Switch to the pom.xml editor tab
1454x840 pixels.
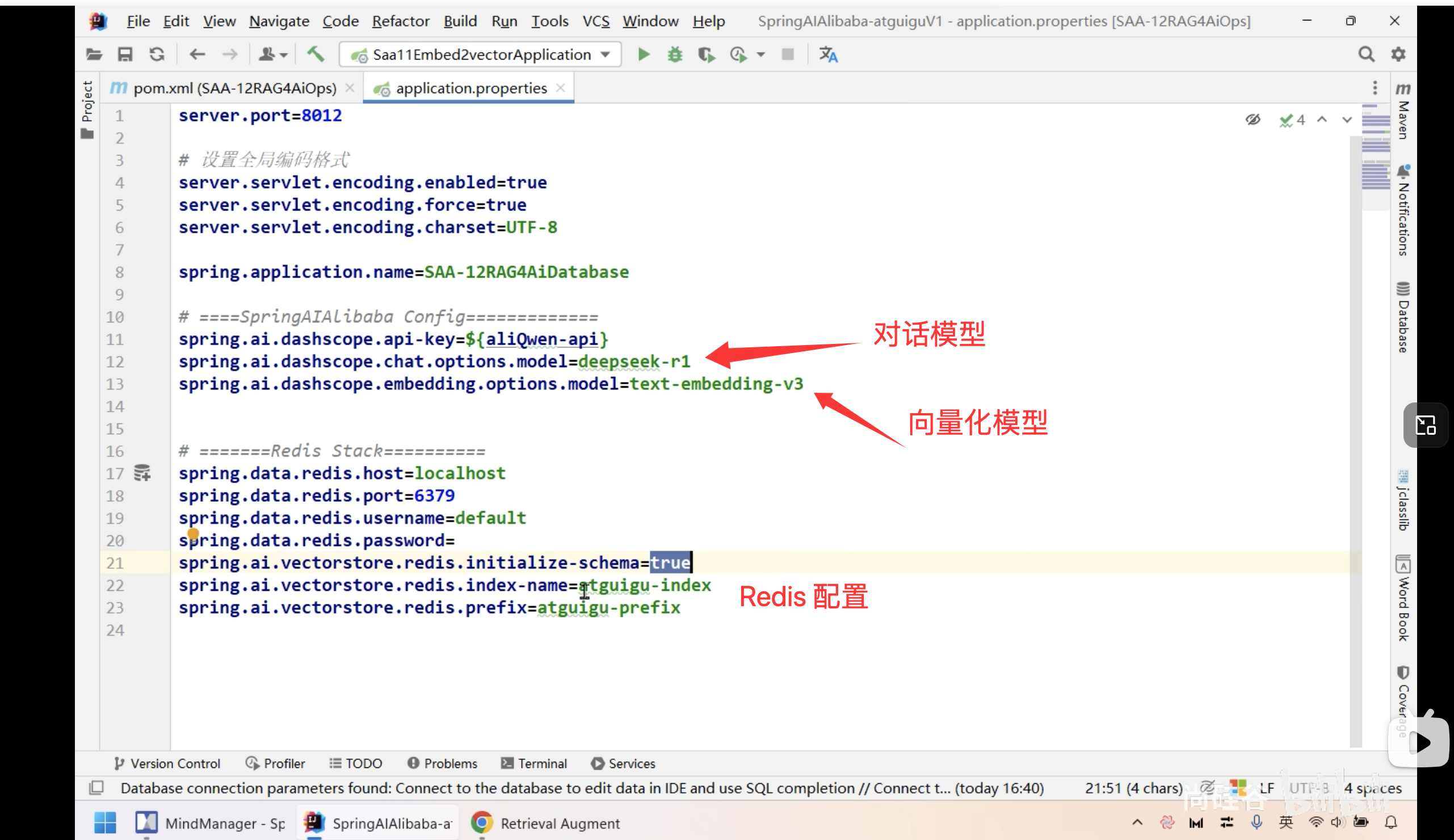tap(234, 89)
